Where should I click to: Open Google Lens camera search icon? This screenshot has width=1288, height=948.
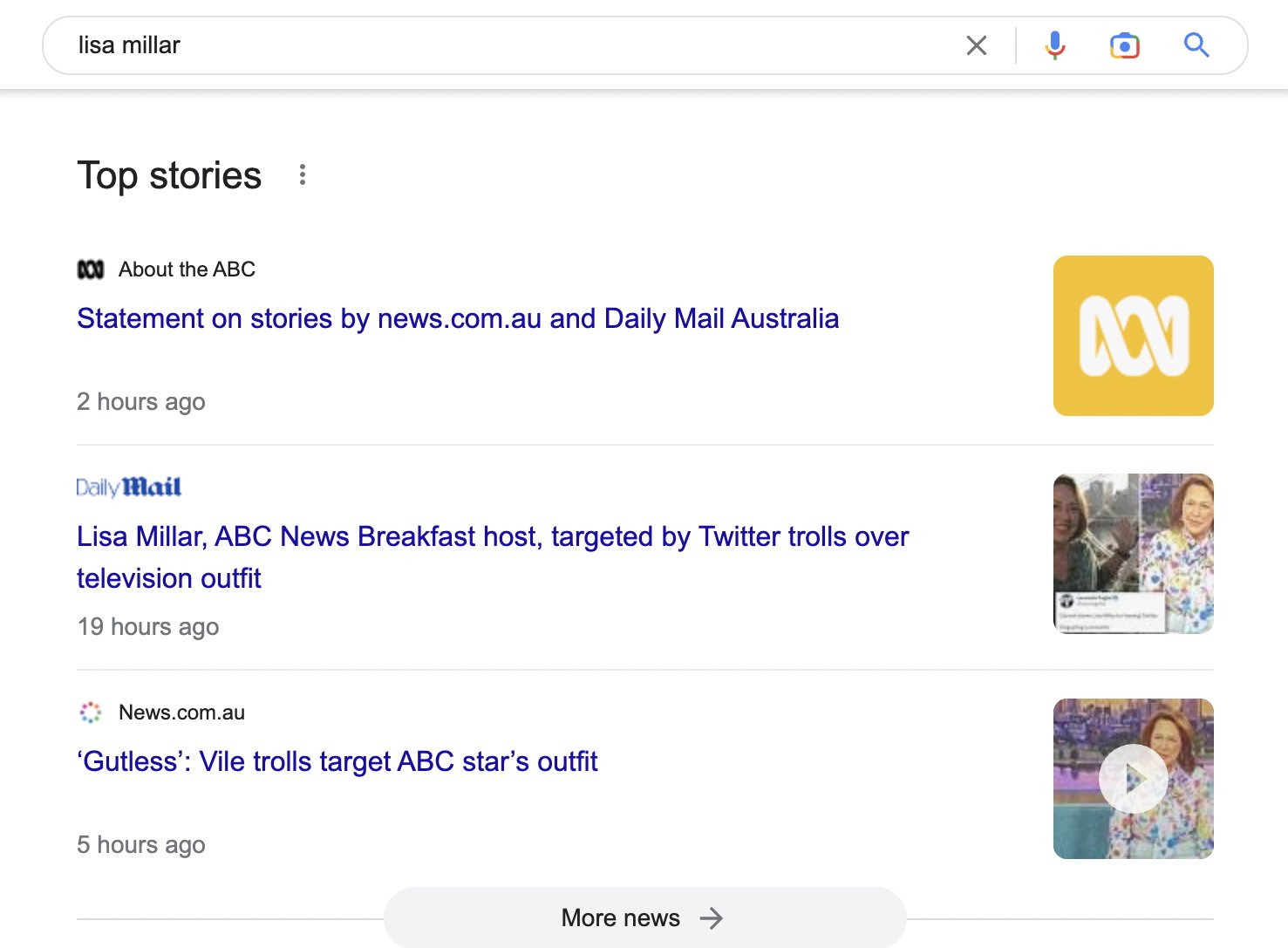point(1125,45)
